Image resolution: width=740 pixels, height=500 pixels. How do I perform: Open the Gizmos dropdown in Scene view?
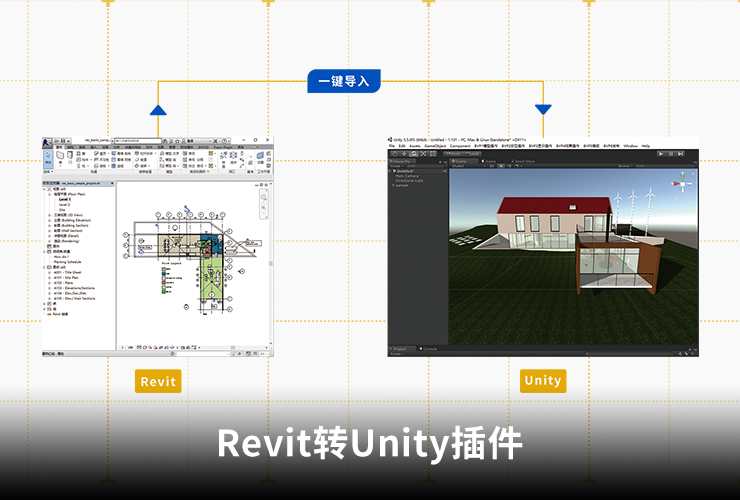tap(625, 166)
